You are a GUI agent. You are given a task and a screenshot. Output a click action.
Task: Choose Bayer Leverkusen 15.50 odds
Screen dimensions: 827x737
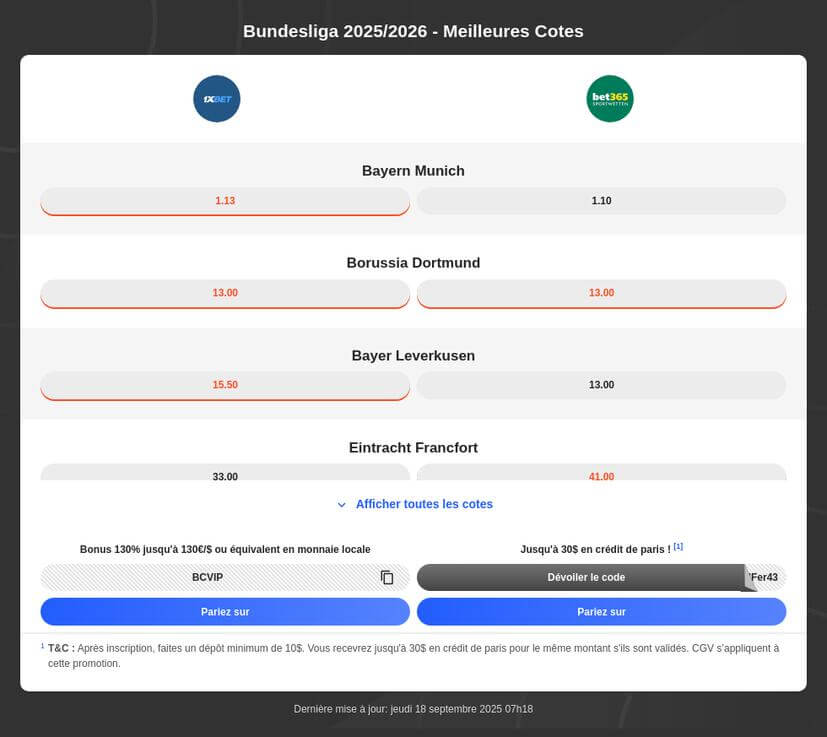(225, 386)
